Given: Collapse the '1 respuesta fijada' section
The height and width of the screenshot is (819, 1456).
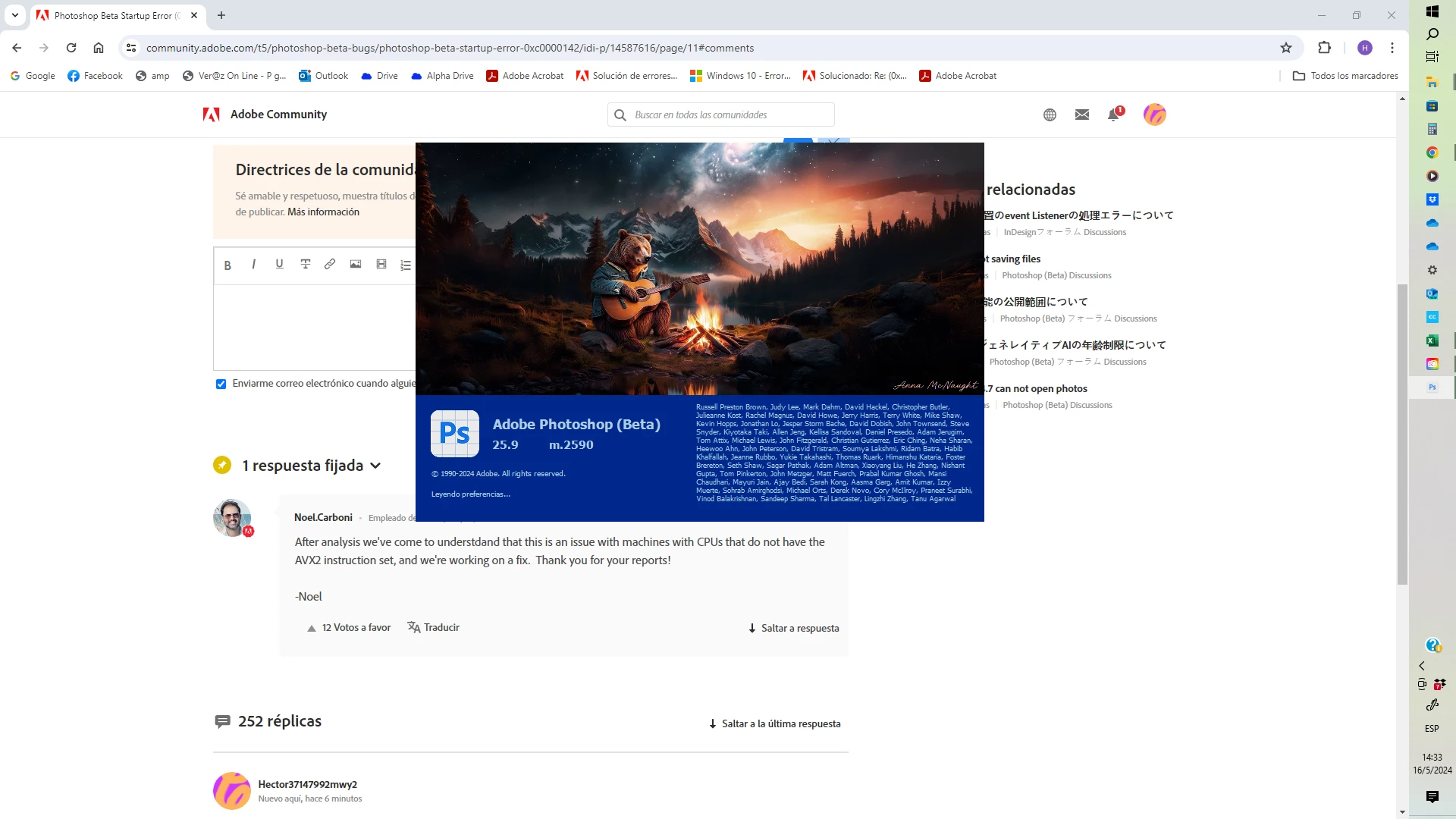Looking at the screenshot, I should coord(375,466).
